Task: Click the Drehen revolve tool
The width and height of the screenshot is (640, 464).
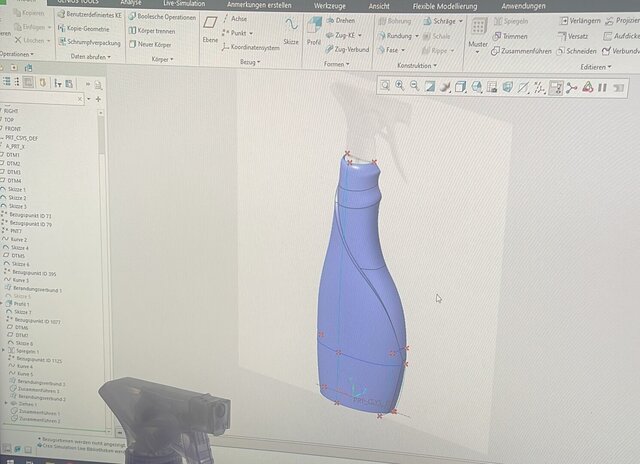Action: (x=341, y=20)
